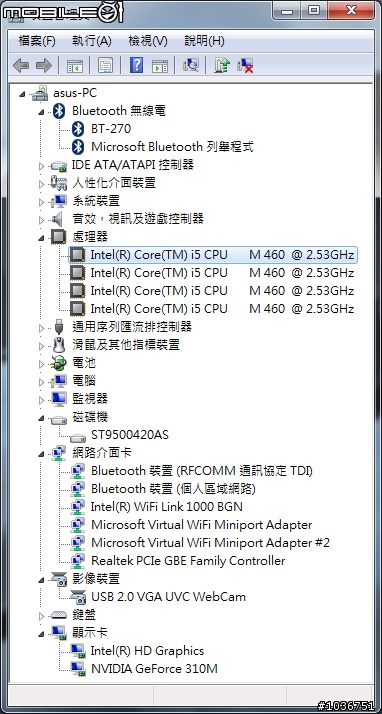Screen dimensions: 382x714
Task: Expand the 監視器 category arrow
Action: 41,400
